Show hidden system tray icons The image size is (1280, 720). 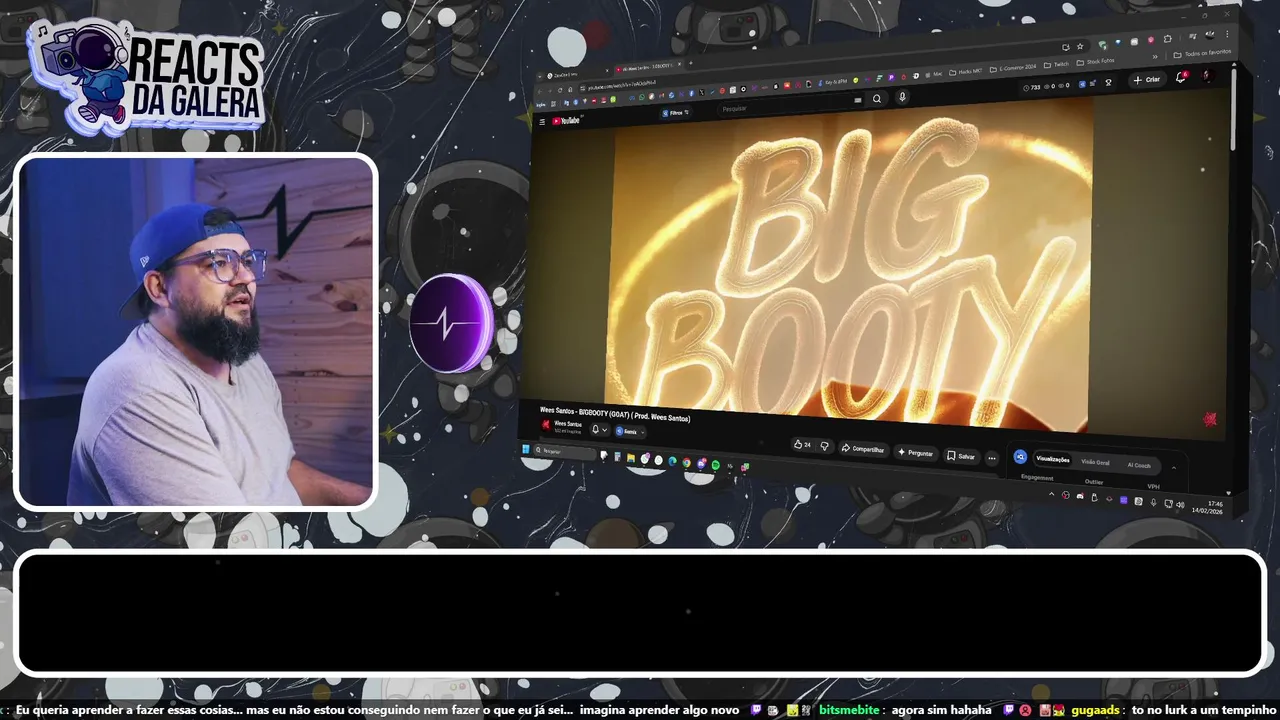point(1051,494)
